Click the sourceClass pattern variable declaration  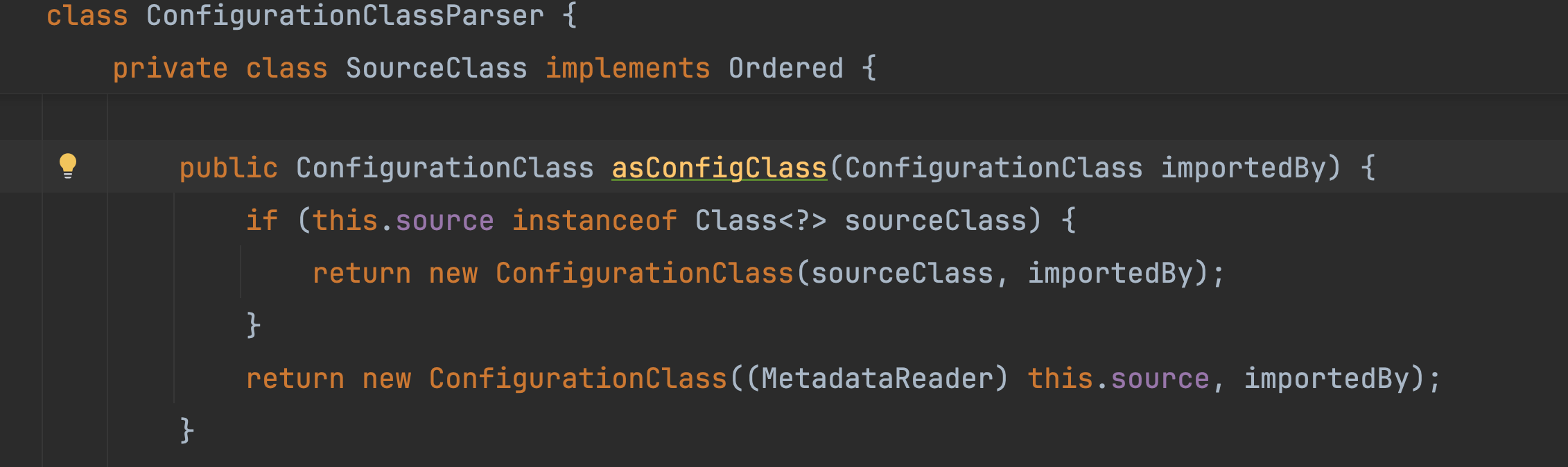[x=936, y=220]
